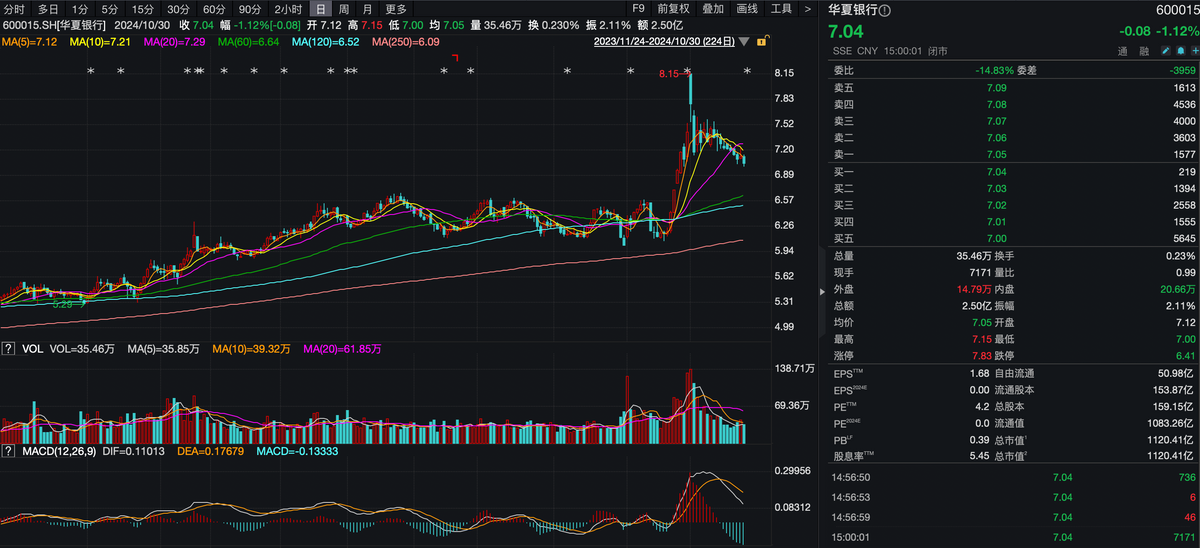Viewport: 1200px width, 548px height.
Task: Select the 5分 period tab
Action: (x=109, y=8)
